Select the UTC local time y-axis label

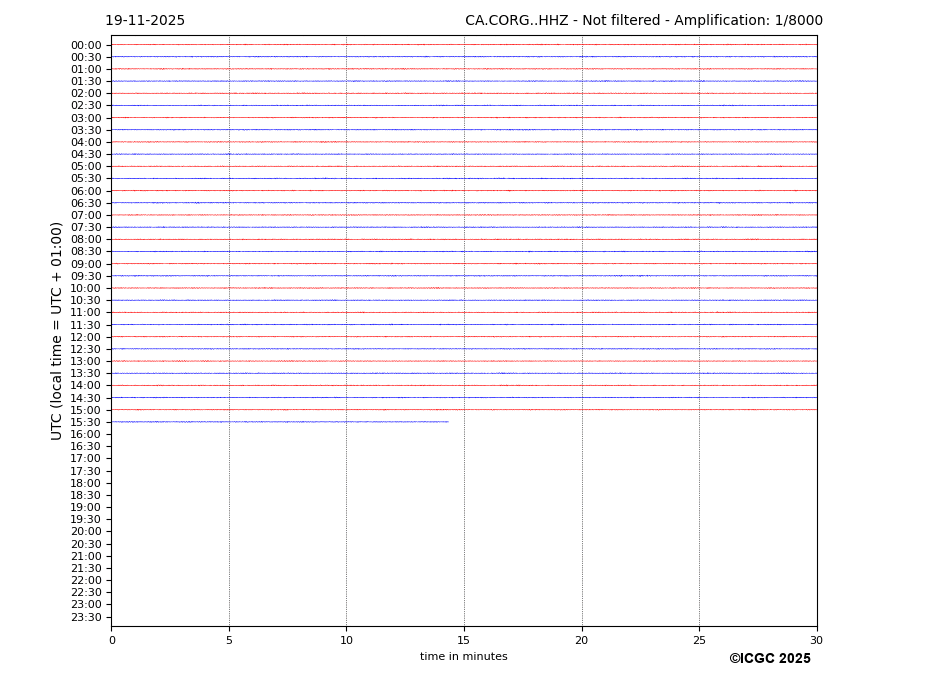click(x=57, y=331)
